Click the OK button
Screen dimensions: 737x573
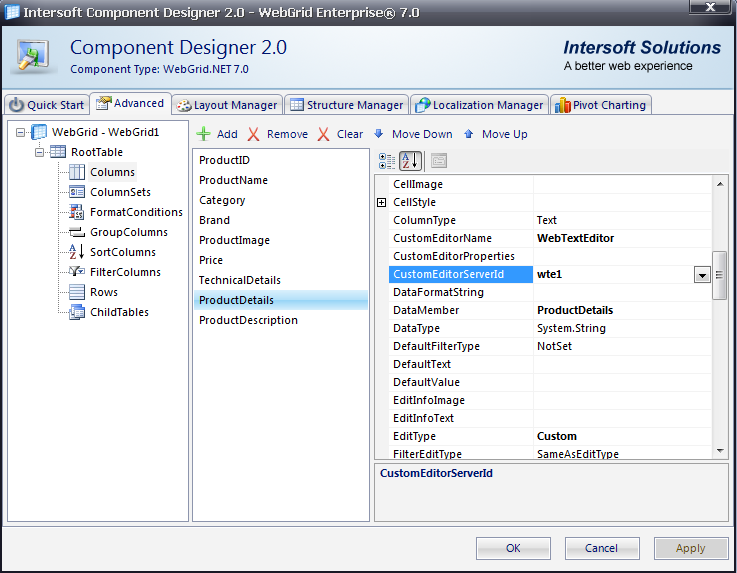click(x=513, y=548)
